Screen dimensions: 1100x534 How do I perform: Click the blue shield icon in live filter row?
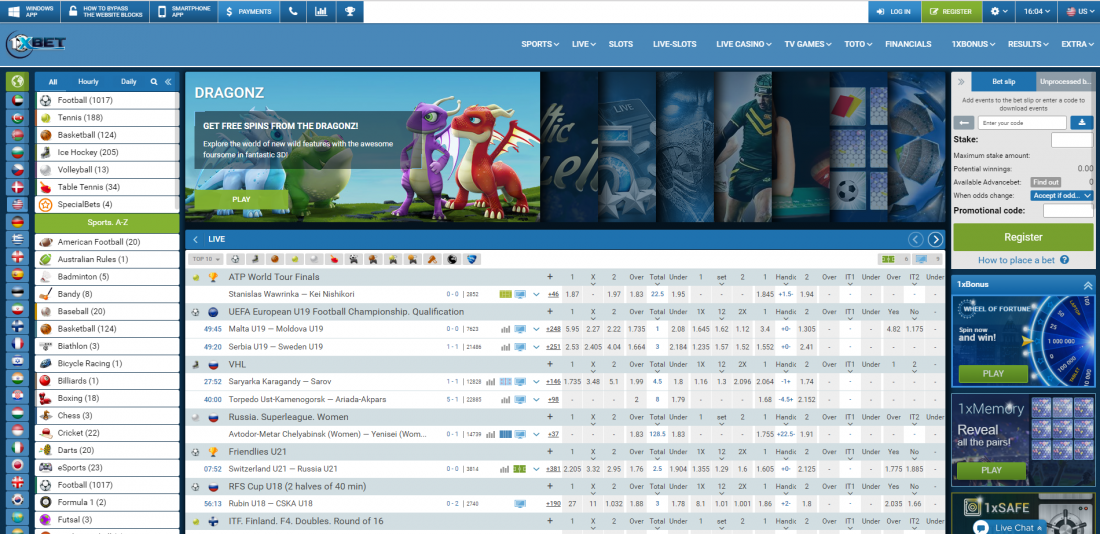(472, 260)
